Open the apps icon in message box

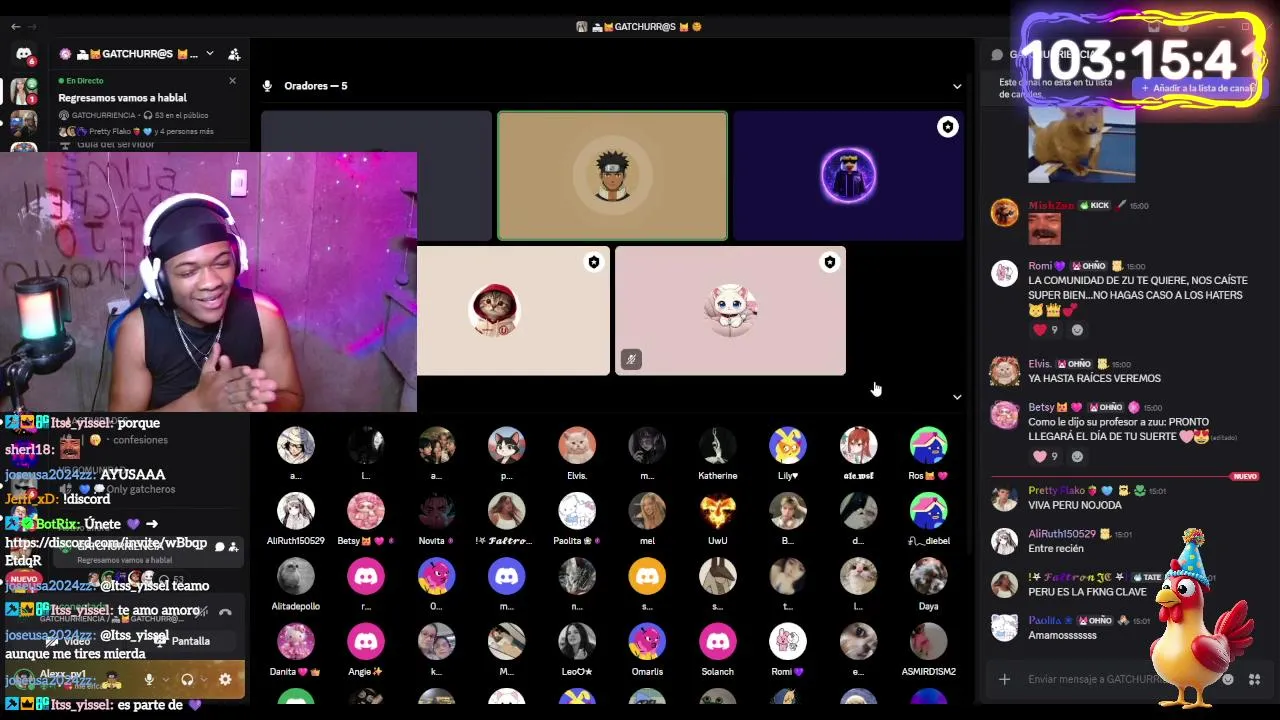click(x=1254, y=680)
